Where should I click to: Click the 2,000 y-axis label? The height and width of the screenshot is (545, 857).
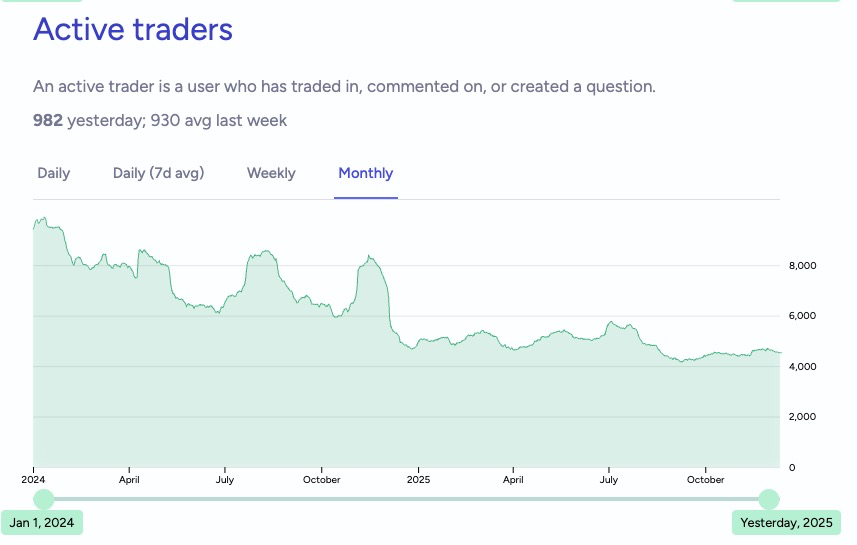804,417
